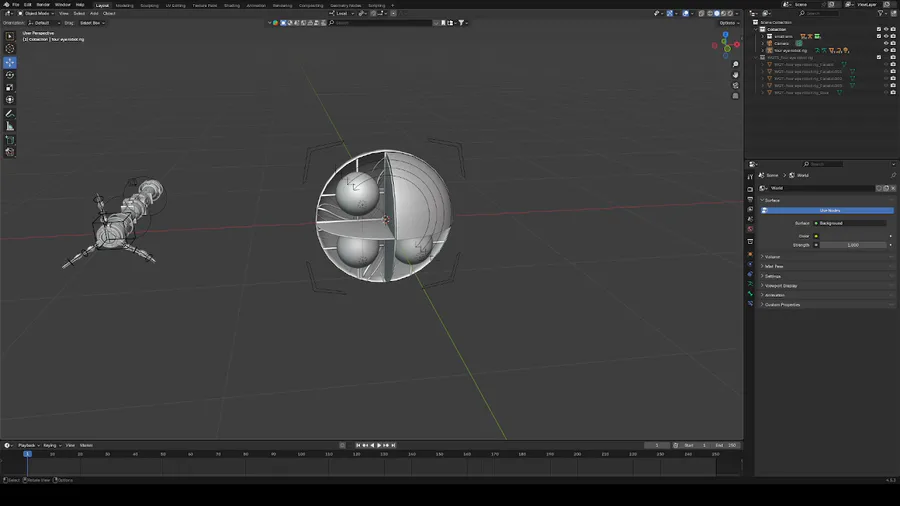Viewport: 900px width, 506px height.
Task: Open the viewport Add menu
Action: 94,13
